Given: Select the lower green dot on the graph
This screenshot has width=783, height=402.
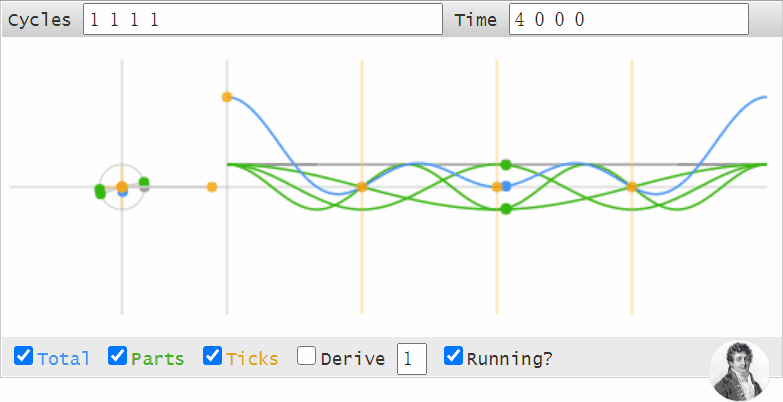Looking at the screenshot, I should [506, 209].
